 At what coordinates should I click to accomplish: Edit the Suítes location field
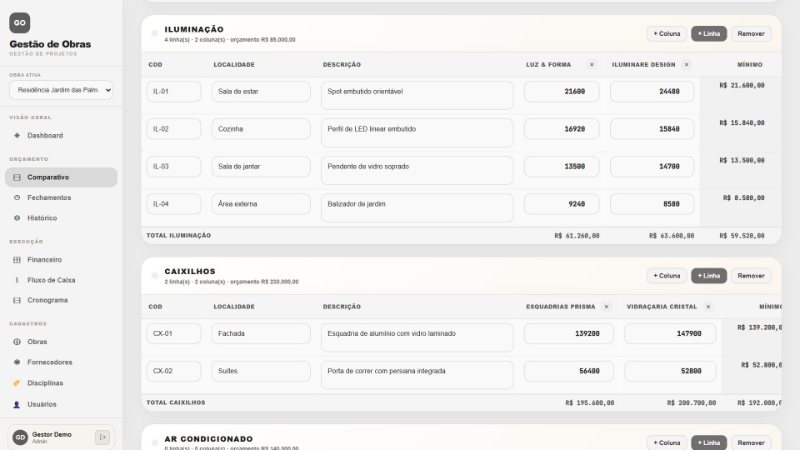point(261,371)
